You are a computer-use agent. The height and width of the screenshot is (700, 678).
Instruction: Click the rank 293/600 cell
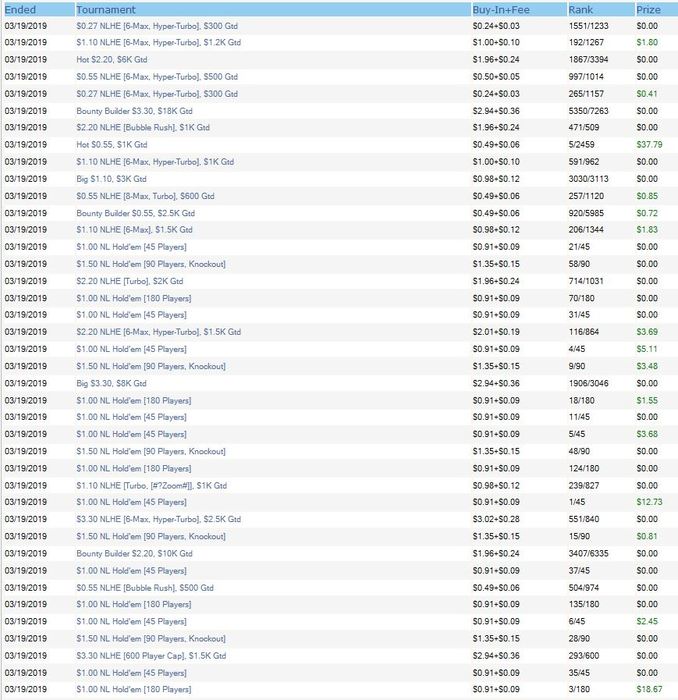(583, 656)
